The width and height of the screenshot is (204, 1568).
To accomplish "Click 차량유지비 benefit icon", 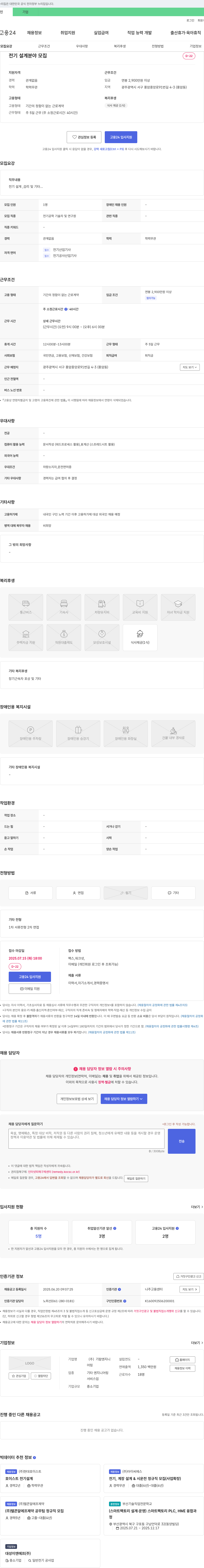I will [x=102, y=607].
